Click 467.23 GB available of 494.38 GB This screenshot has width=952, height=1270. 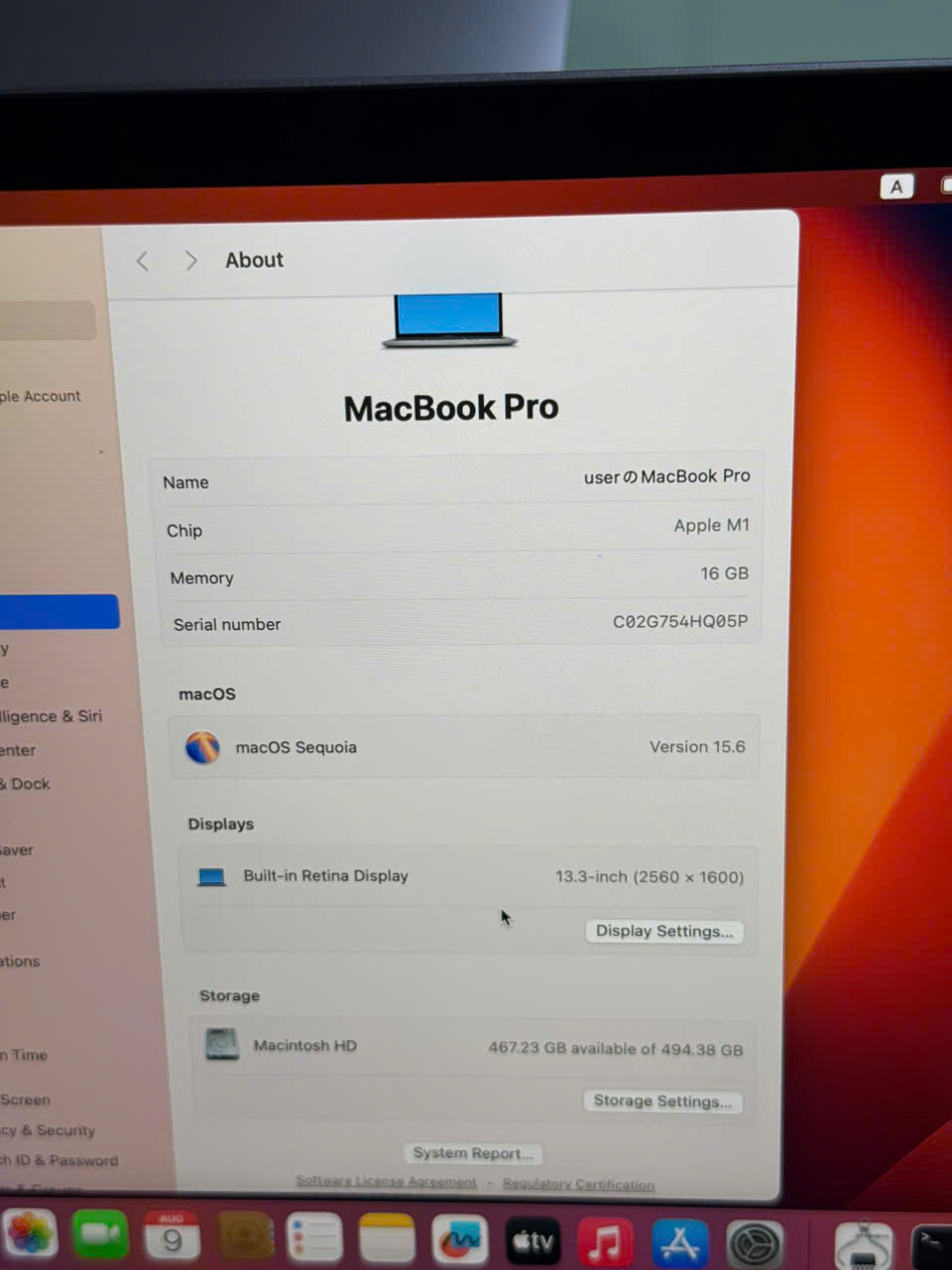tap(616, 1049)
